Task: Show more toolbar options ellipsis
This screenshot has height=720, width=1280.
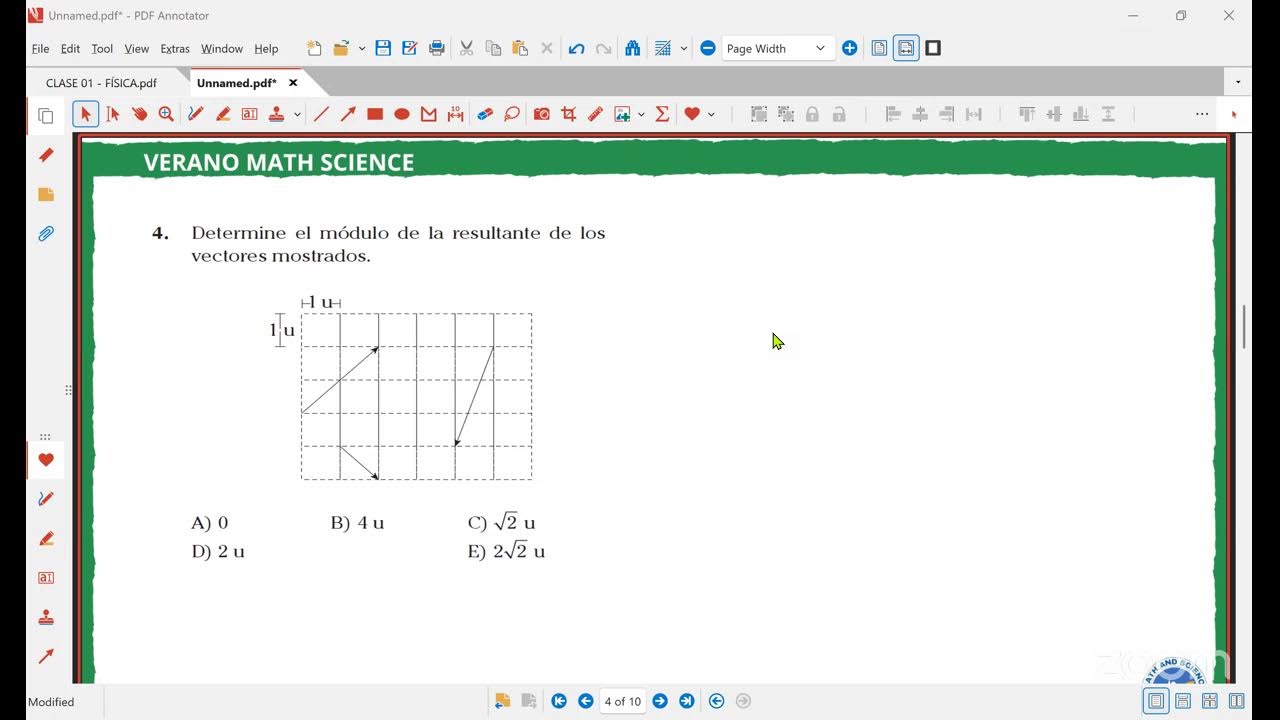Action: (1202, 114)
